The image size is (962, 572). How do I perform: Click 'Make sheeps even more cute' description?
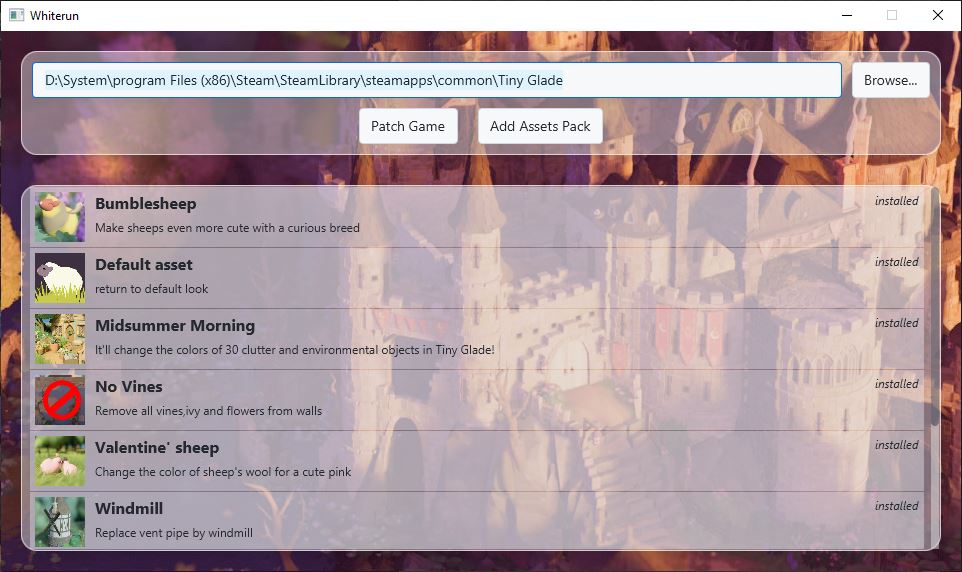[x=227, y=228]
